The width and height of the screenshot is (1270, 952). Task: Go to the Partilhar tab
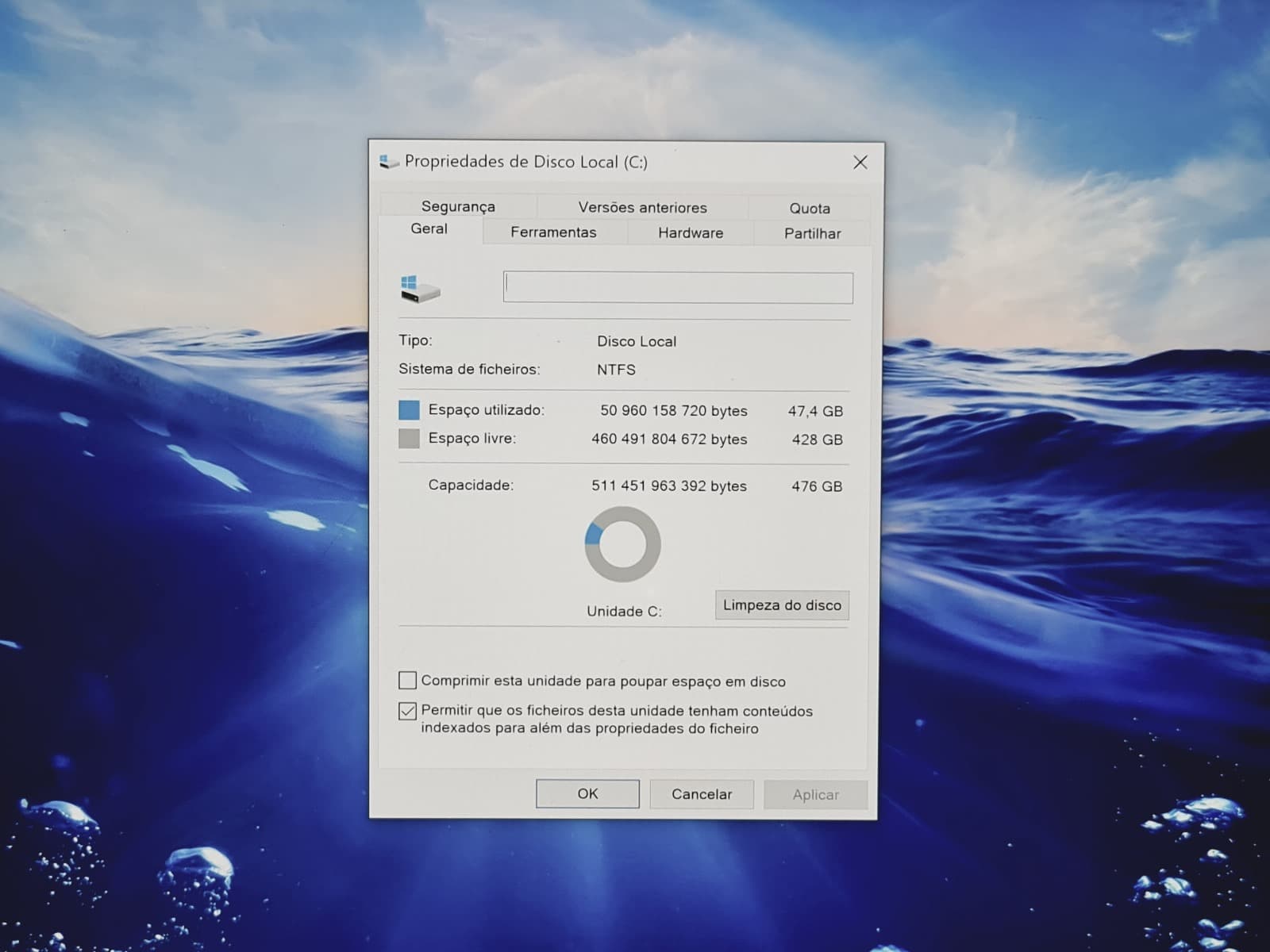(812, 234)
